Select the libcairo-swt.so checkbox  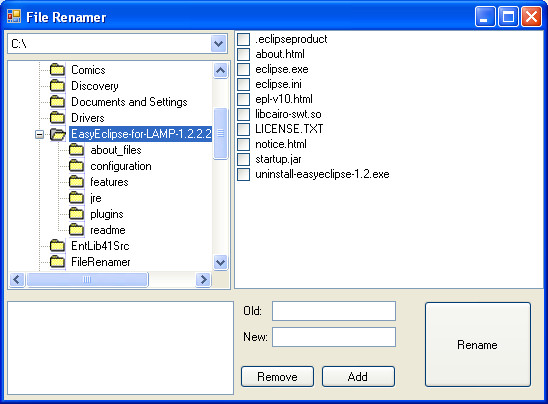coord(244,114)
